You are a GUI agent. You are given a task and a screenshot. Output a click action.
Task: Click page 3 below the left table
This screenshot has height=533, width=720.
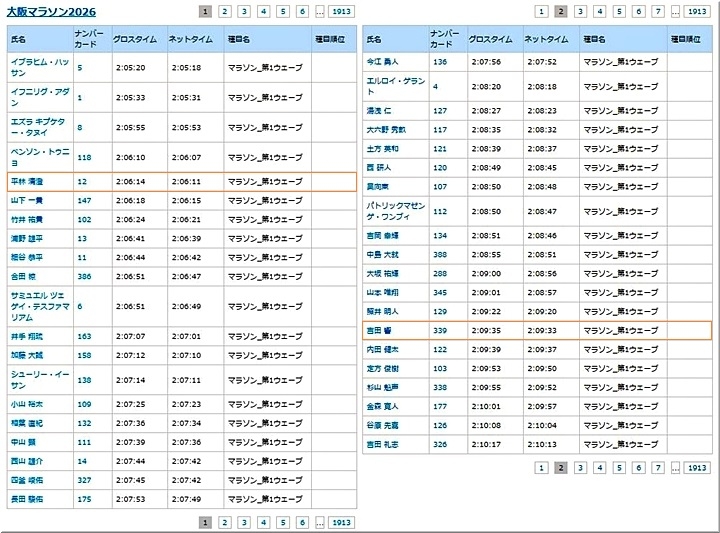[x=243, y=522]
